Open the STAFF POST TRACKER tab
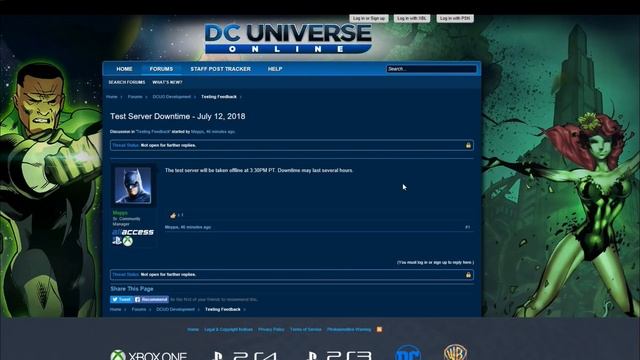 coord(220,69)
